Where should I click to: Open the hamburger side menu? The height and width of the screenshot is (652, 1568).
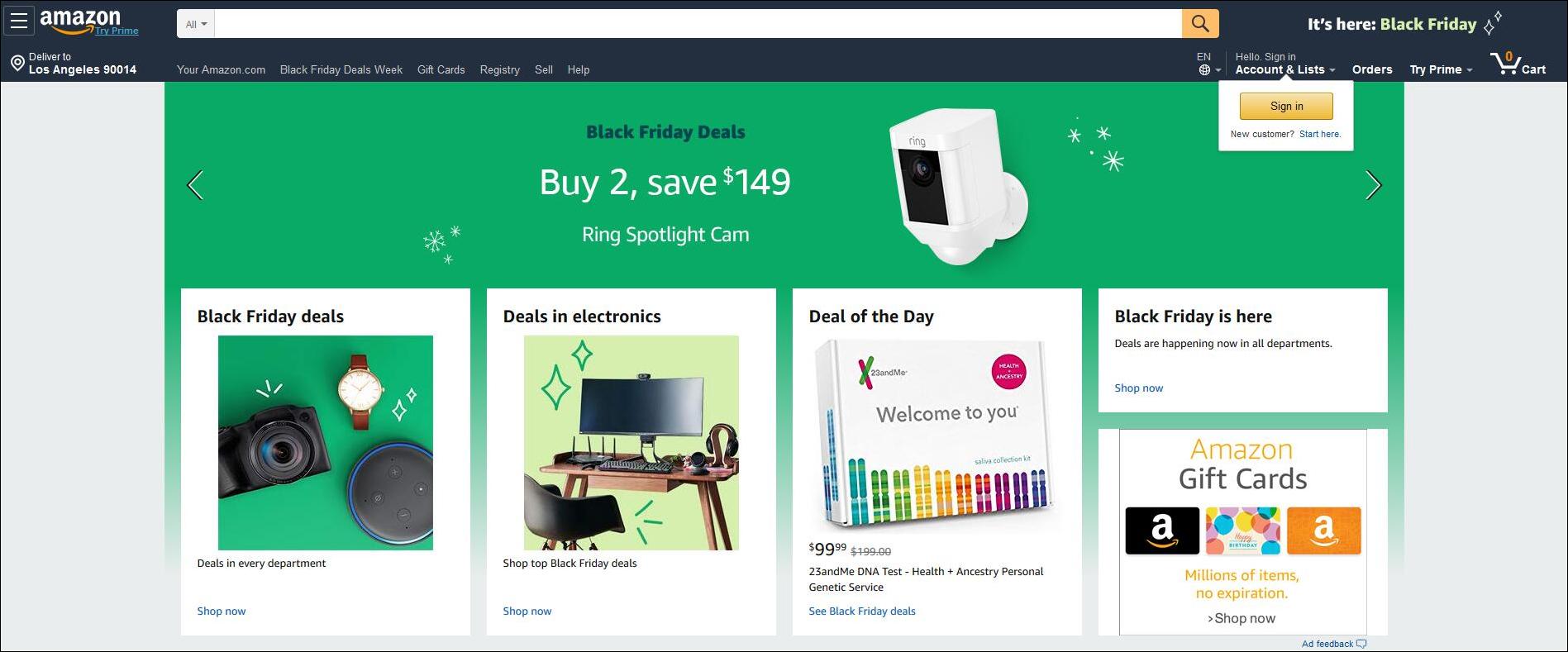coord(19,21)
